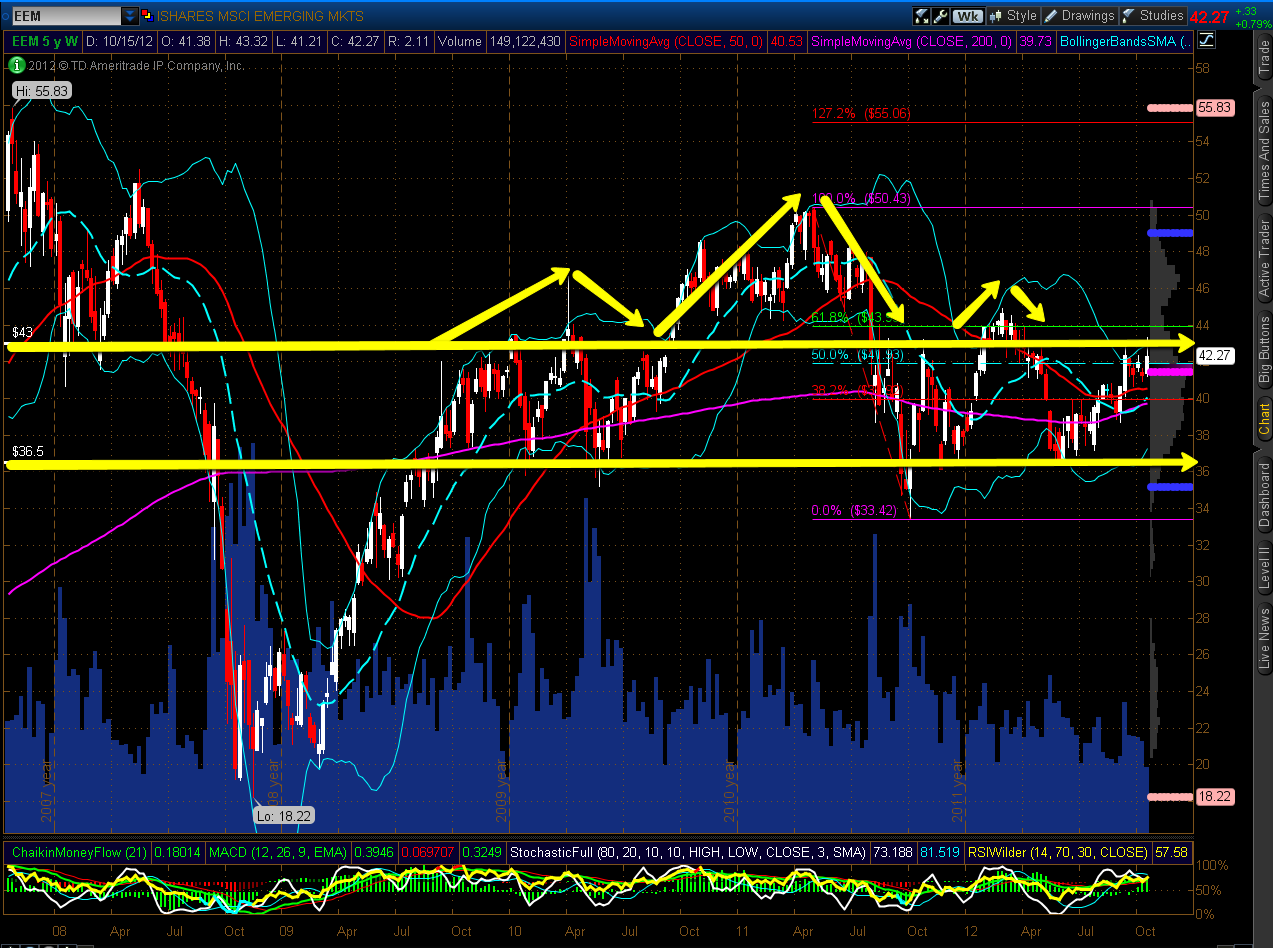Click the BollingerBandsSMA study label
The image size is (1273, 948).
pos(1125,41)
